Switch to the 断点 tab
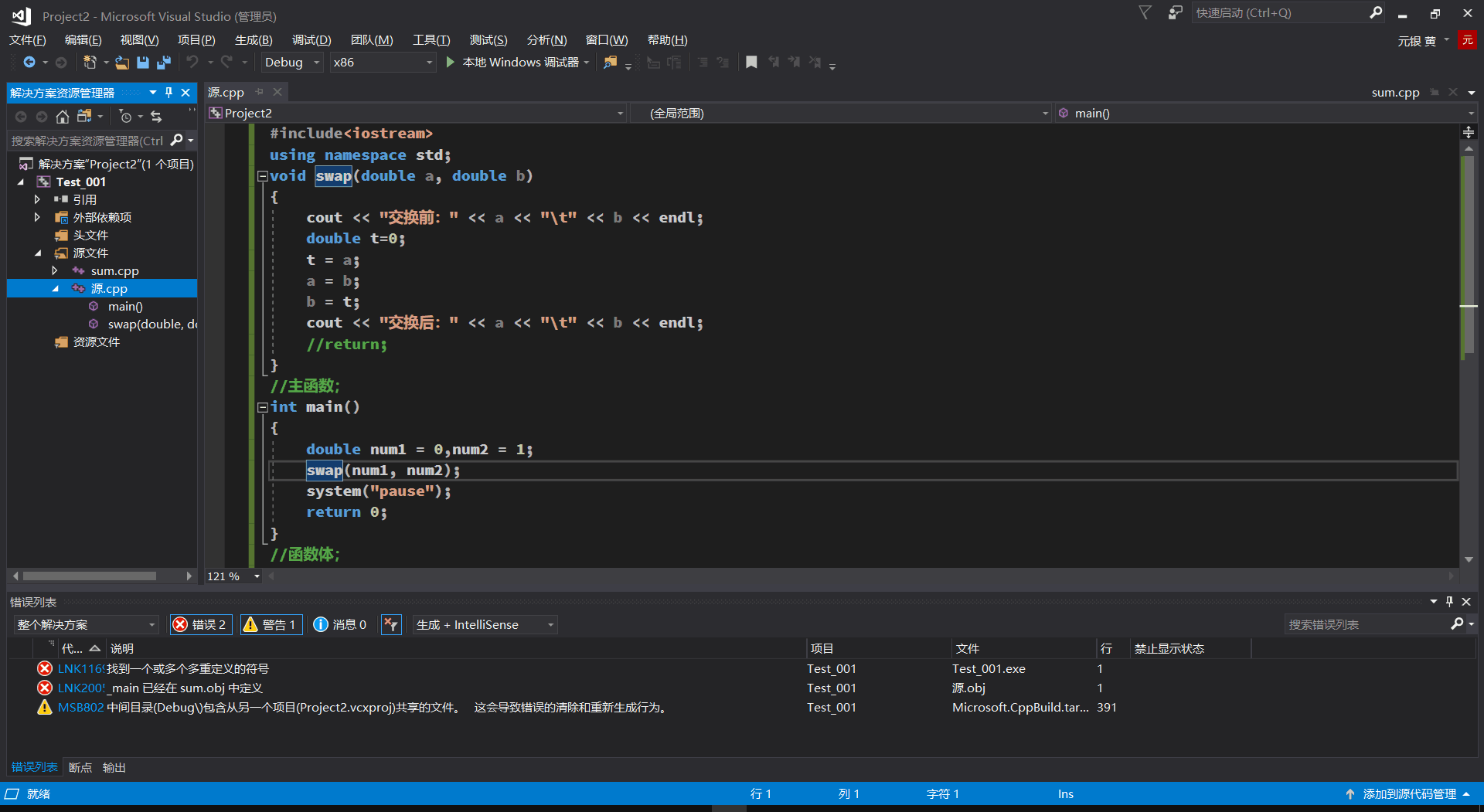This screenshot has height=812, width=1484. (x=80, y=767)
